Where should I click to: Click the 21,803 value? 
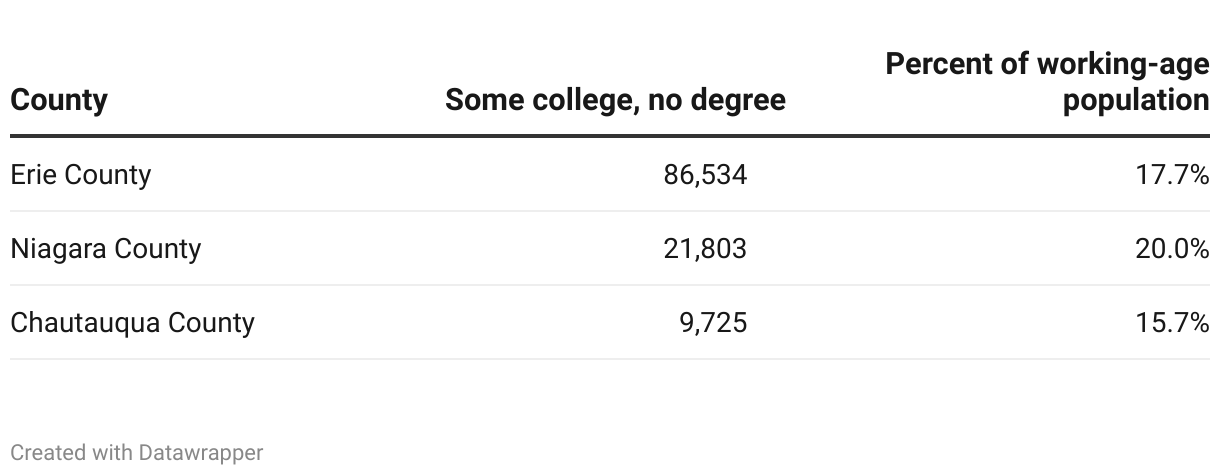[705, 249]
